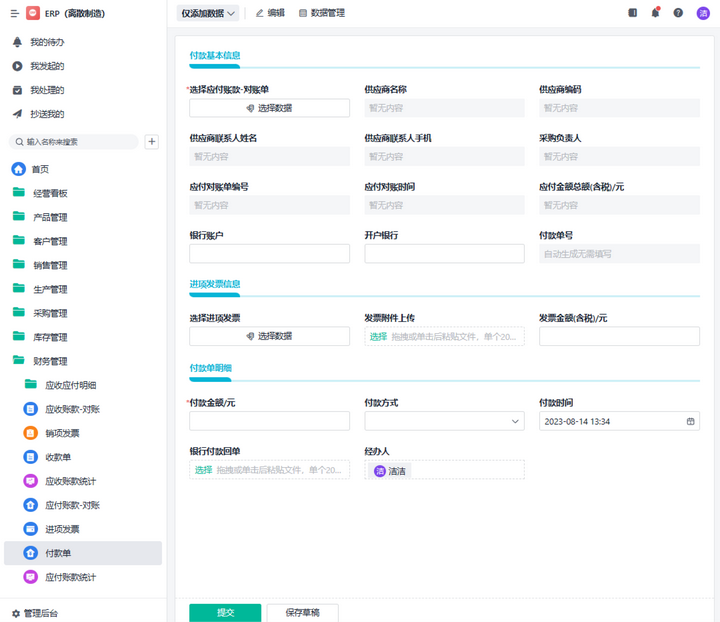Click the 银行账户 input field
The height and width of the screenshot is (622, 720).
point(269,254)
